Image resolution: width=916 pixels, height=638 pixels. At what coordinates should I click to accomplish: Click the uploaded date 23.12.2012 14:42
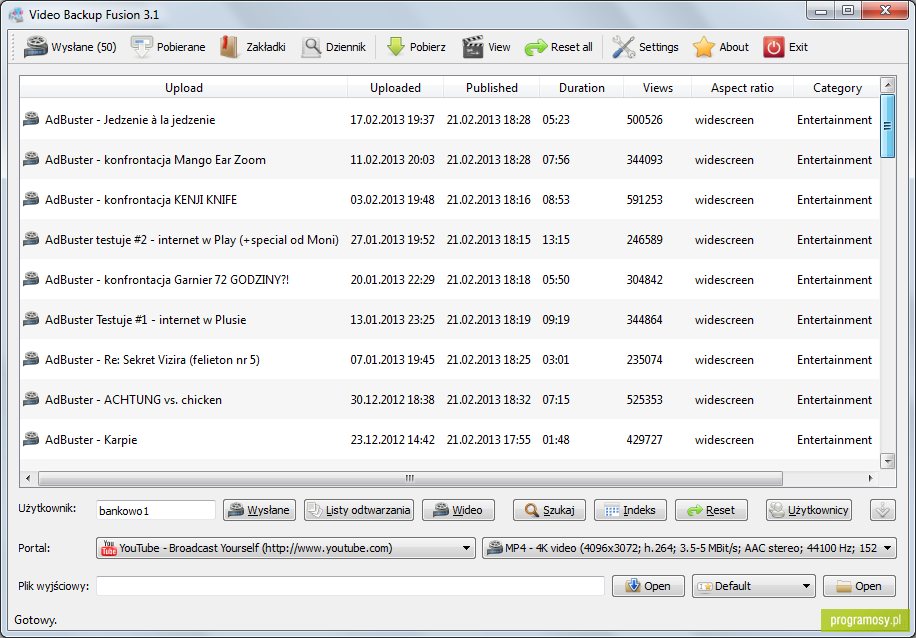pyautogui.click(x=393, y=439)
